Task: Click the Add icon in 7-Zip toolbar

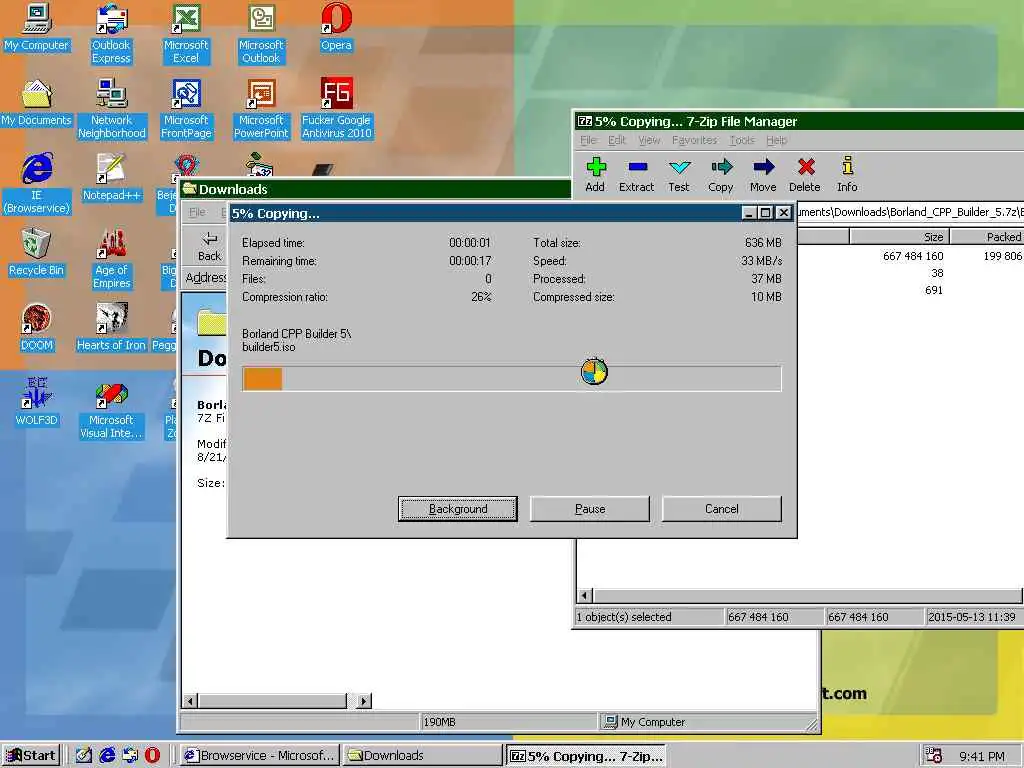Action: coord(595,174)
